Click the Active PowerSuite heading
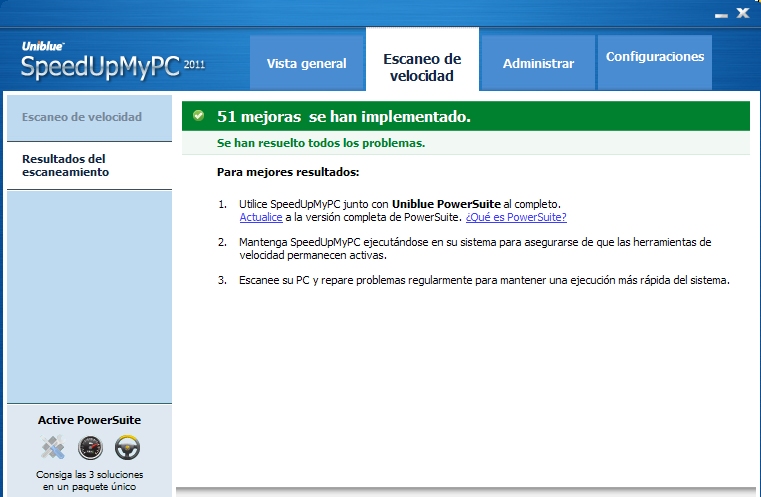 [x=89, y=420]
